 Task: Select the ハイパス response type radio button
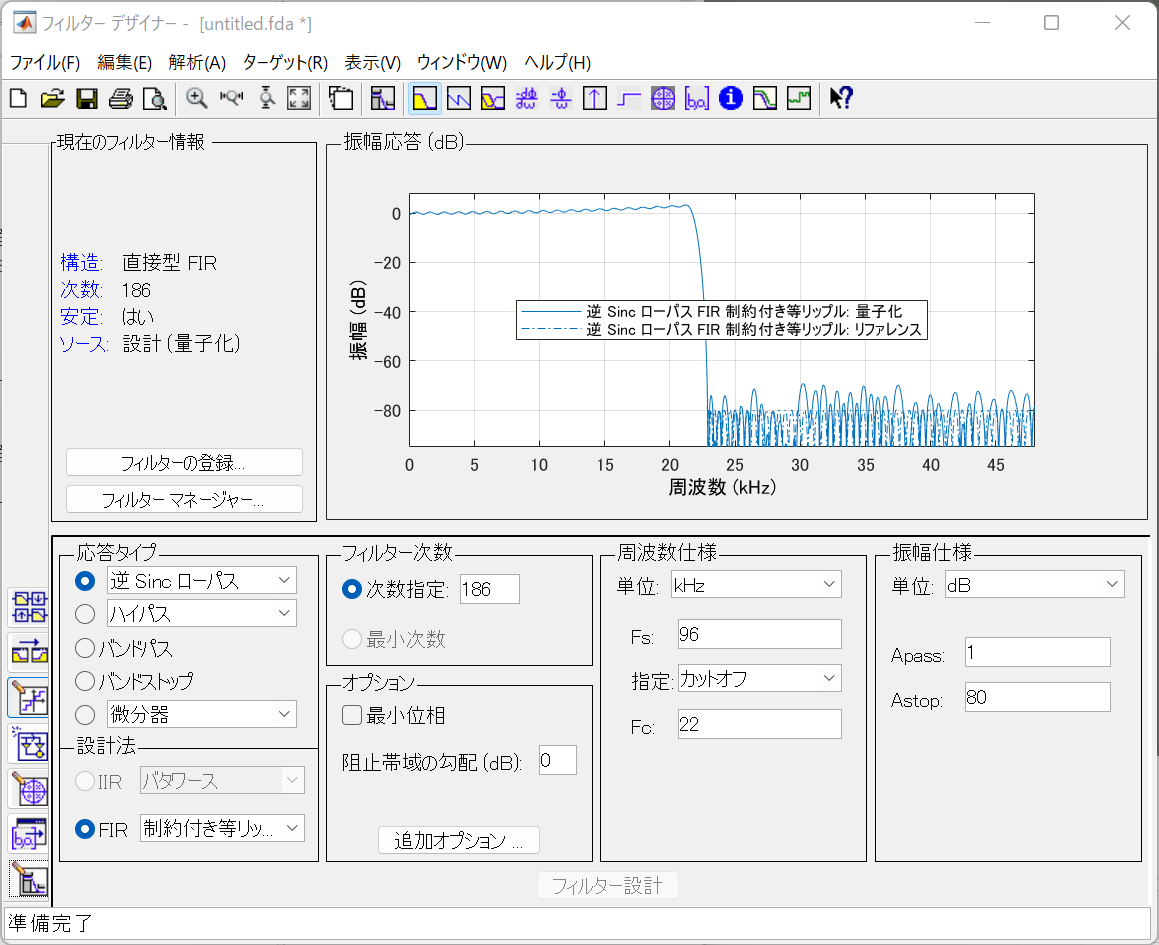pyautogui.click(x=86, y=613)
